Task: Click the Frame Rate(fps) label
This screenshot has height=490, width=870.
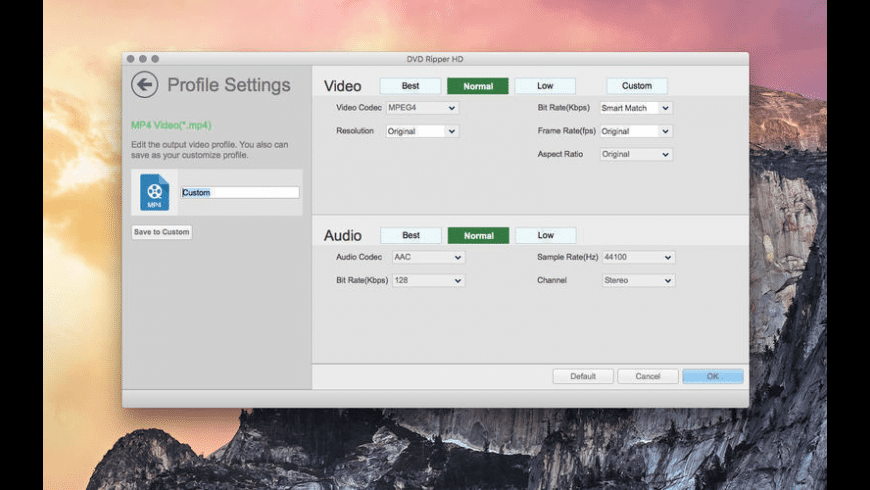Action: (566, 131)
